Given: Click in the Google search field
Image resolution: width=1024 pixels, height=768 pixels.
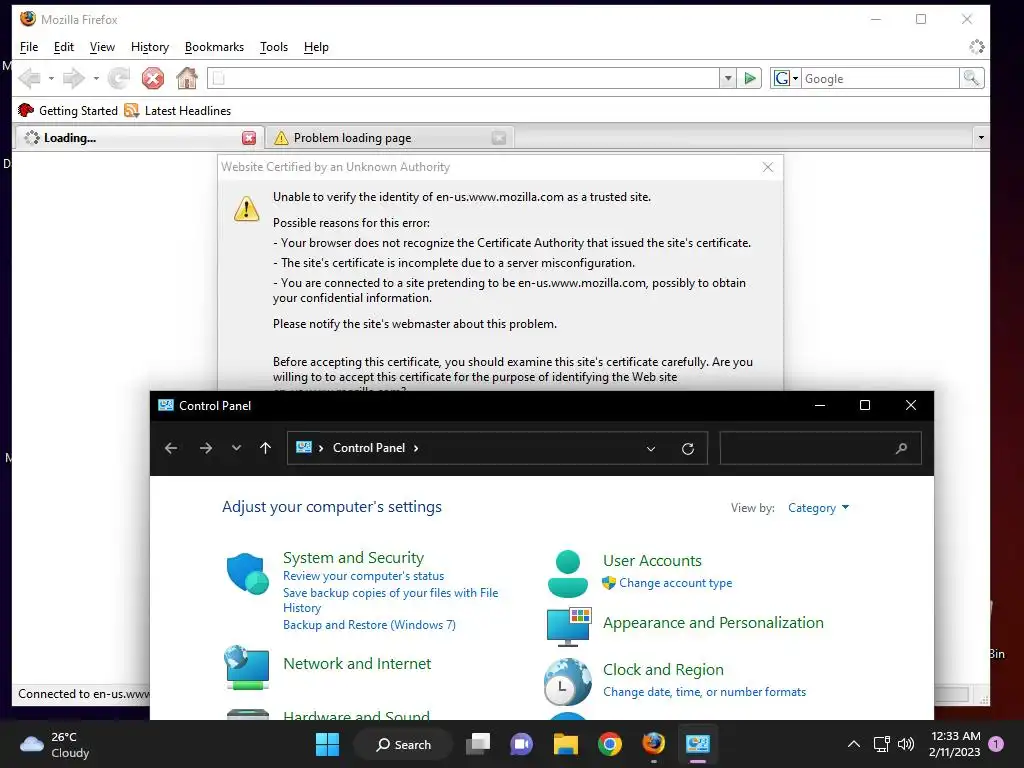Looking at the screenshot, I should coord(880,78).
